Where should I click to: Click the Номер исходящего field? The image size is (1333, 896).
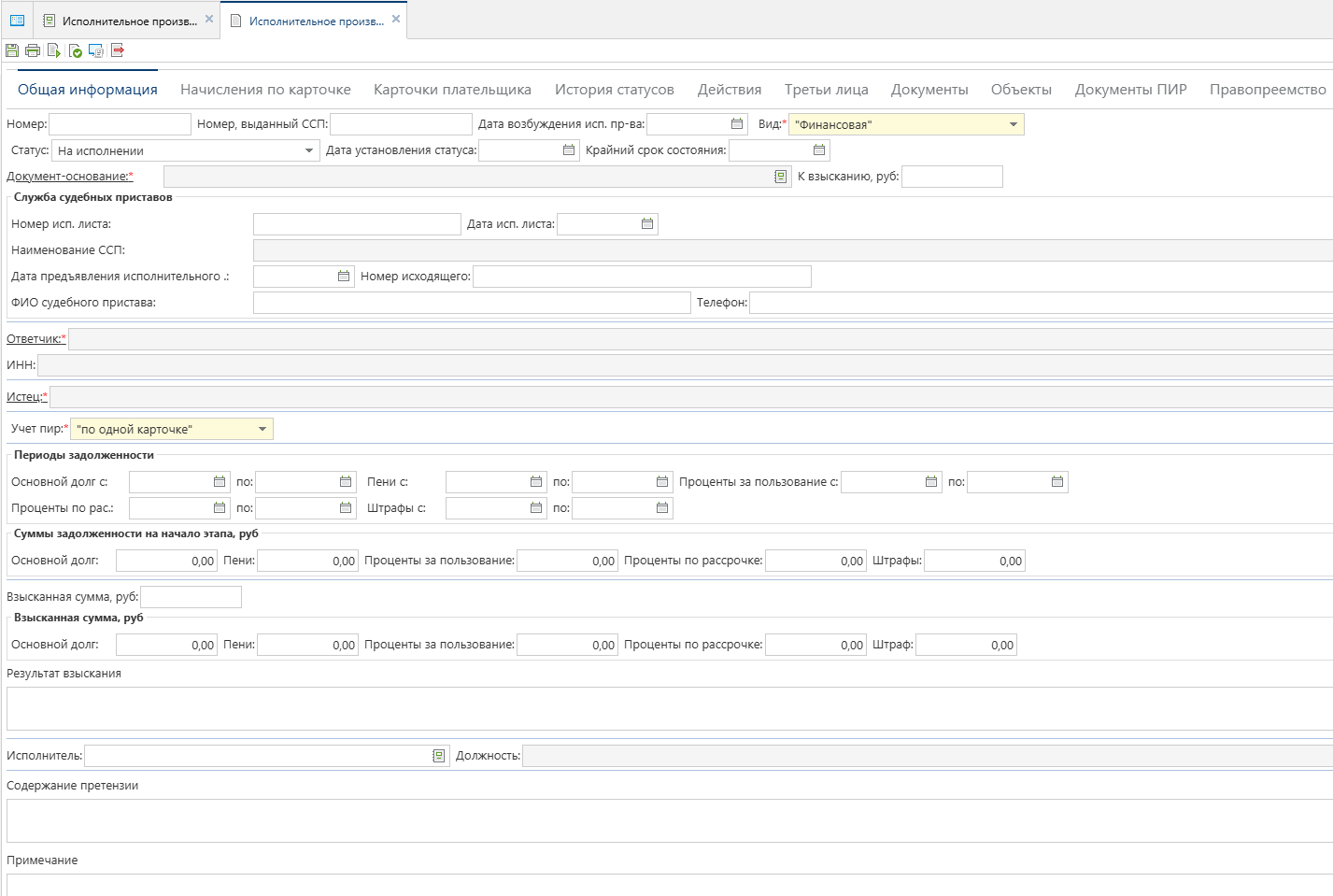[642, 277]
